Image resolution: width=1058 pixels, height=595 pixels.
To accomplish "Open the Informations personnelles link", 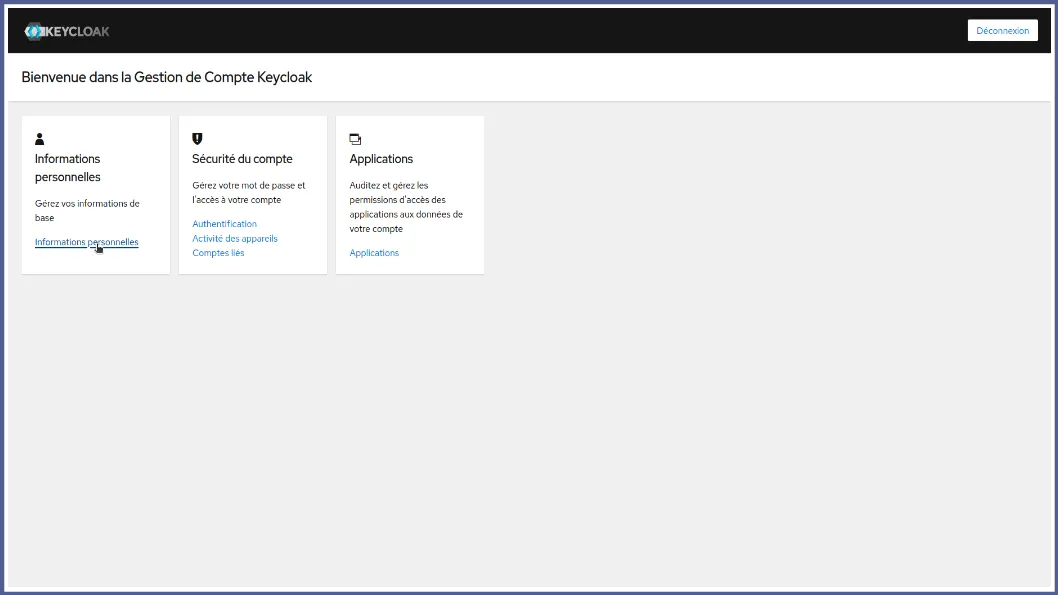I will coord(86,242).
